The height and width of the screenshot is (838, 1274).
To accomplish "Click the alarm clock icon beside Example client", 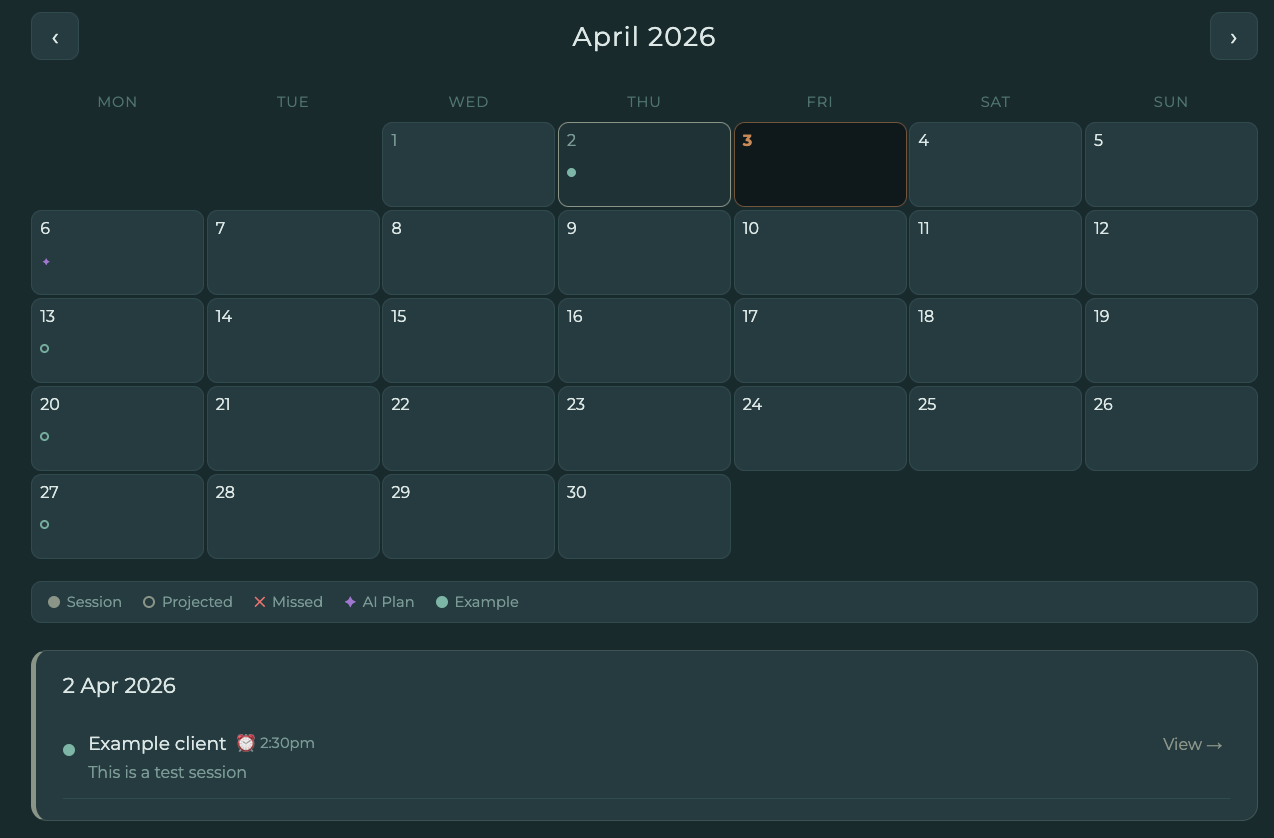I will [246, 743].
